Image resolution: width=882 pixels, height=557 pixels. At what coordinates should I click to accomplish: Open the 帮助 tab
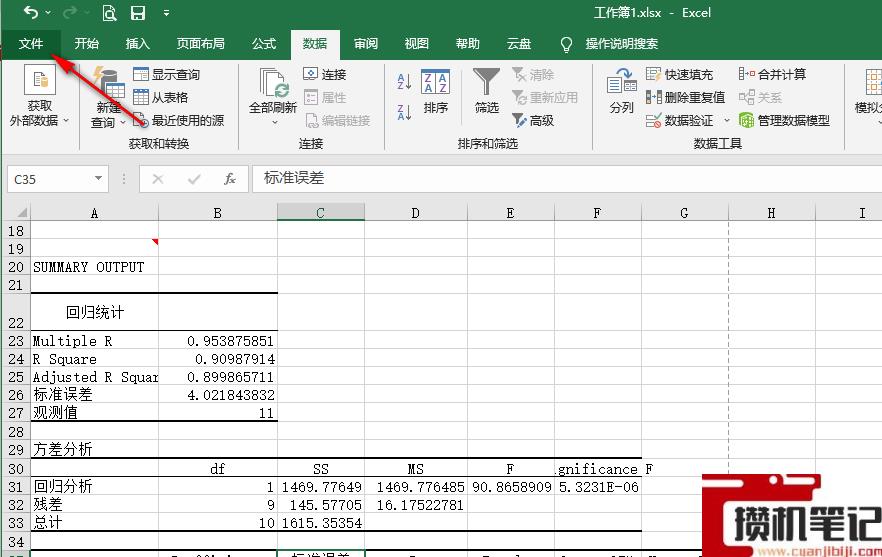click(467, 44)
